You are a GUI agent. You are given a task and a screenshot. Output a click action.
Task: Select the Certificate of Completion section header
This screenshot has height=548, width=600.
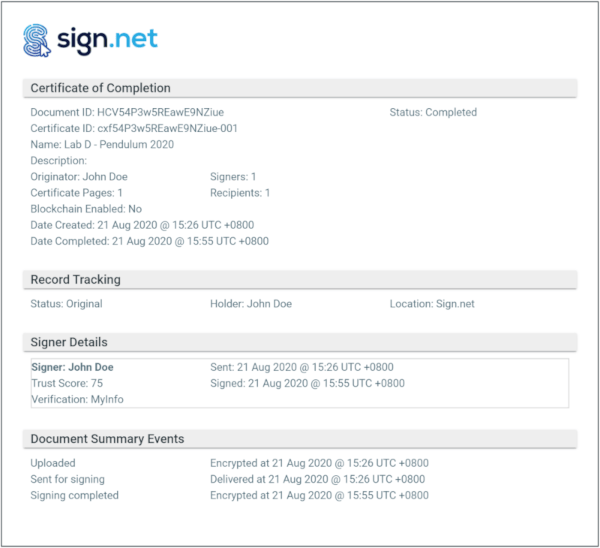click(100, 88)
